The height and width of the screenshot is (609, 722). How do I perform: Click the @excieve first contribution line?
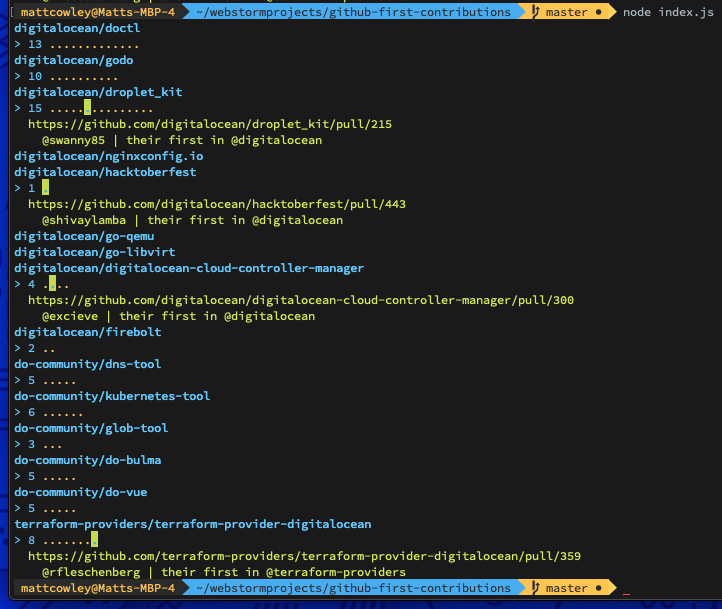pos(179,316)
